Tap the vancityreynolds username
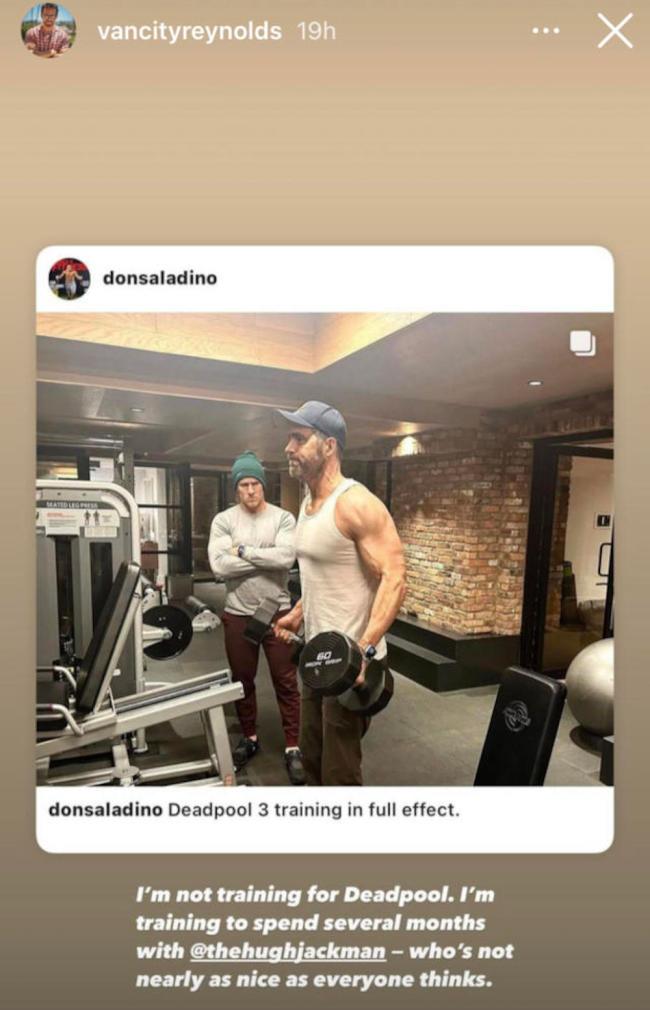This screenshot has width=650, height=1010. tap(189, 31)
